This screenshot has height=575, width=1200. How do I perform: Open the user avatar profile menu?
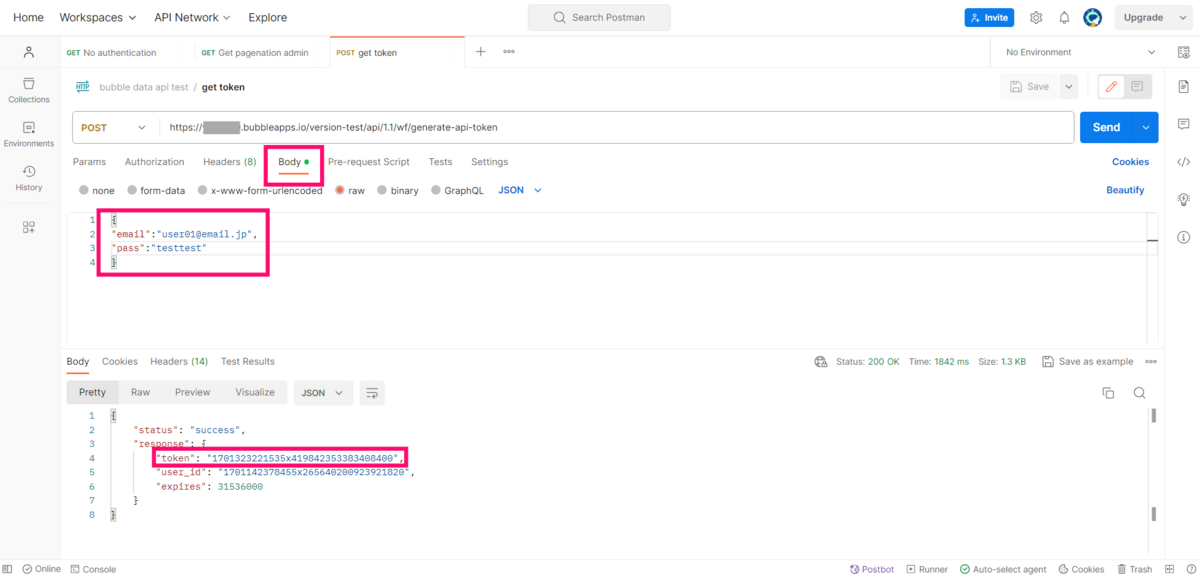tap(1093, 18)
